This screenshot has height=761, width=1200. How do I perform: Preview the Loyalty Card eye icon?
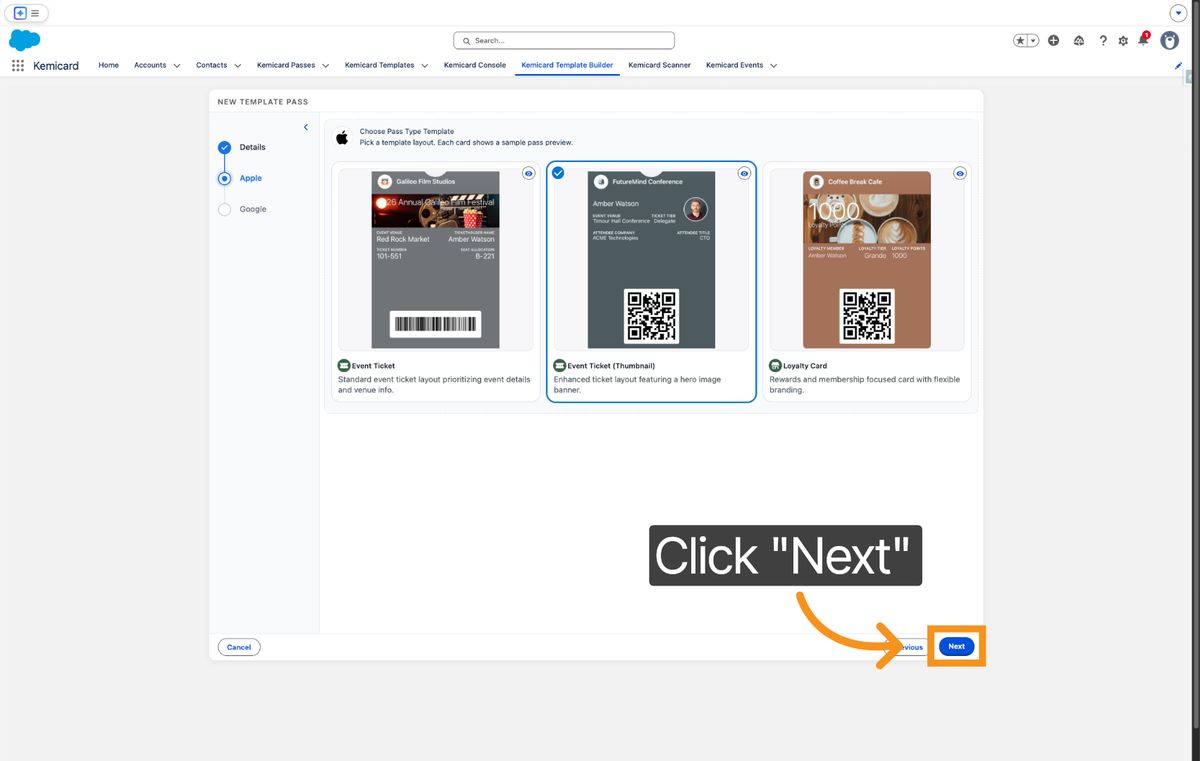coord(960,173)
